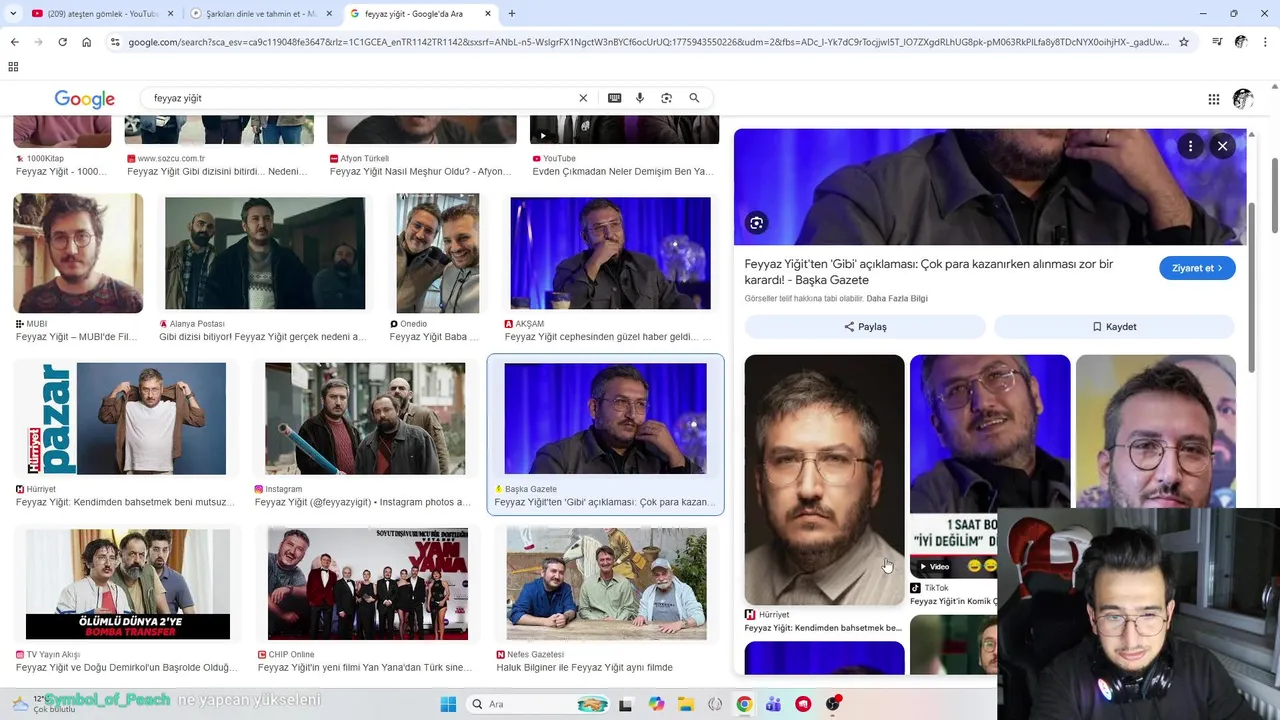This screenshot has width=1280, height=720.
Task: Open OBS Studio from the taskbar
Action: click(x=832, y=704)
